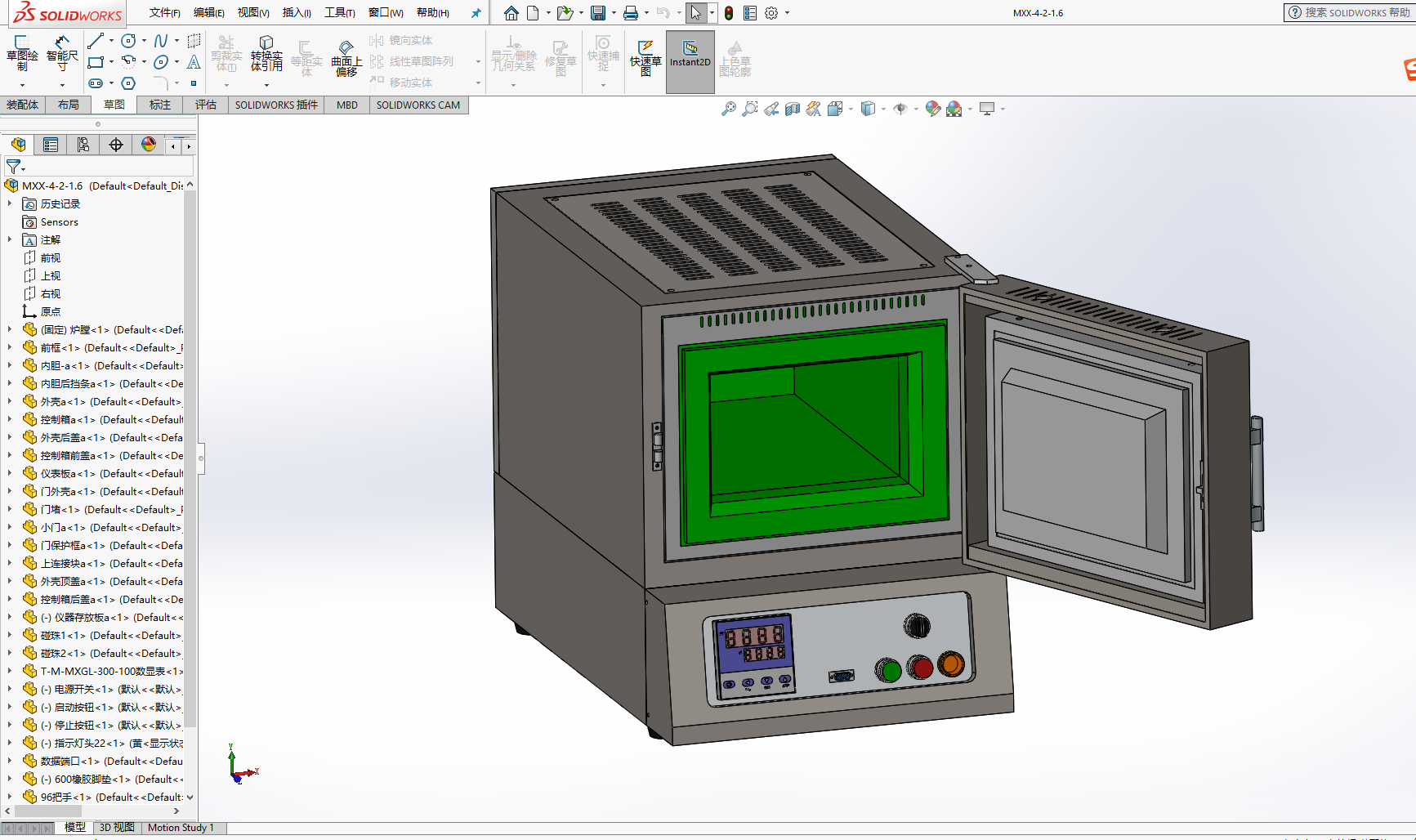Select the 原点 origin item
Image resolution: width=1416 pixels, height=840 pixels.
42,311
